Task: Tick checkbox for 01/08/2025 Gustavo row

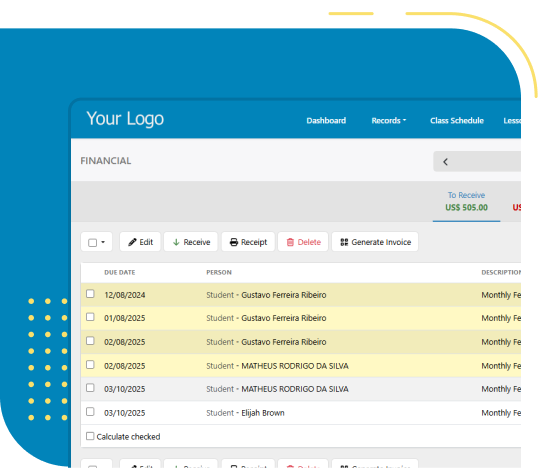Action: [90, 317]
